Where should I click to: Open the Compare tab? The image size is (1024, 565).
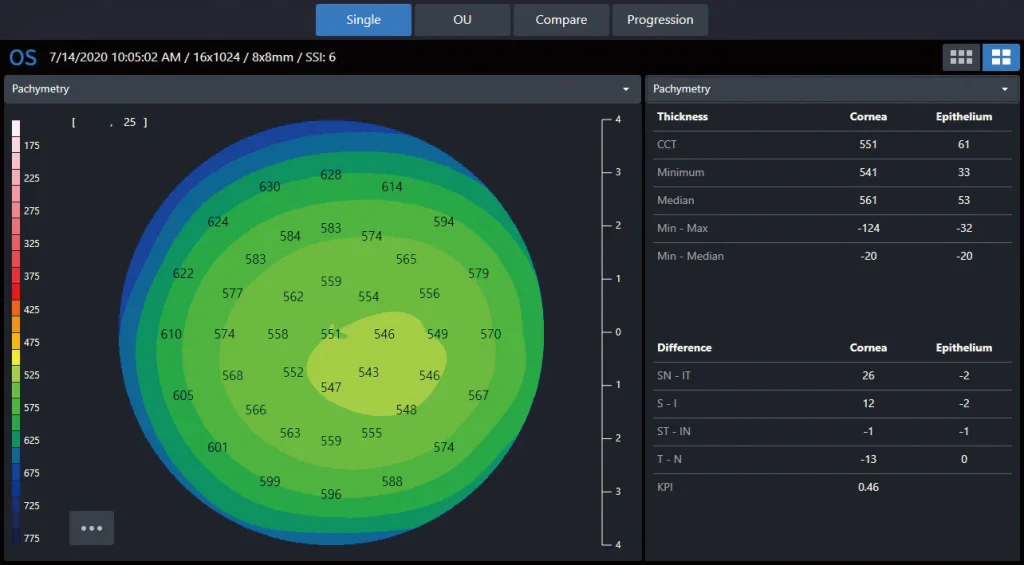[561, 20]
